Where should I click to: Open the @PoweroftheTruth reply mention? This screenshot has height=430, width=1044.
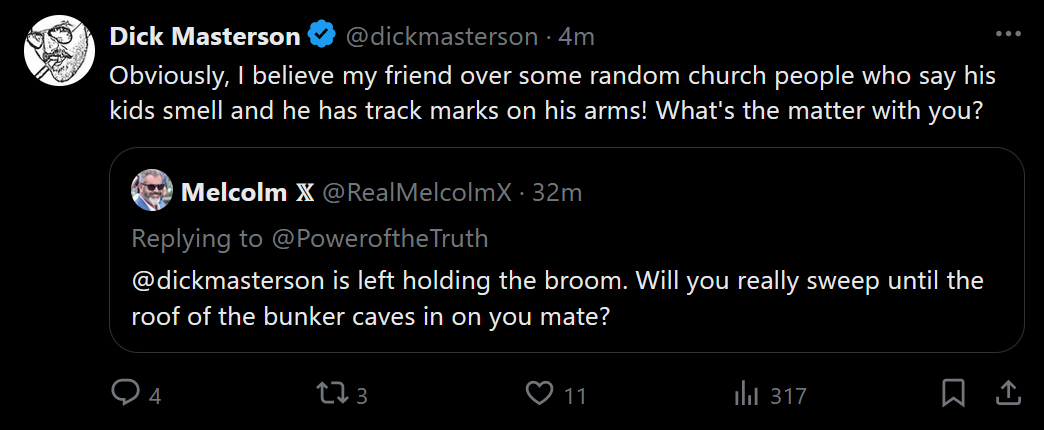378,238
